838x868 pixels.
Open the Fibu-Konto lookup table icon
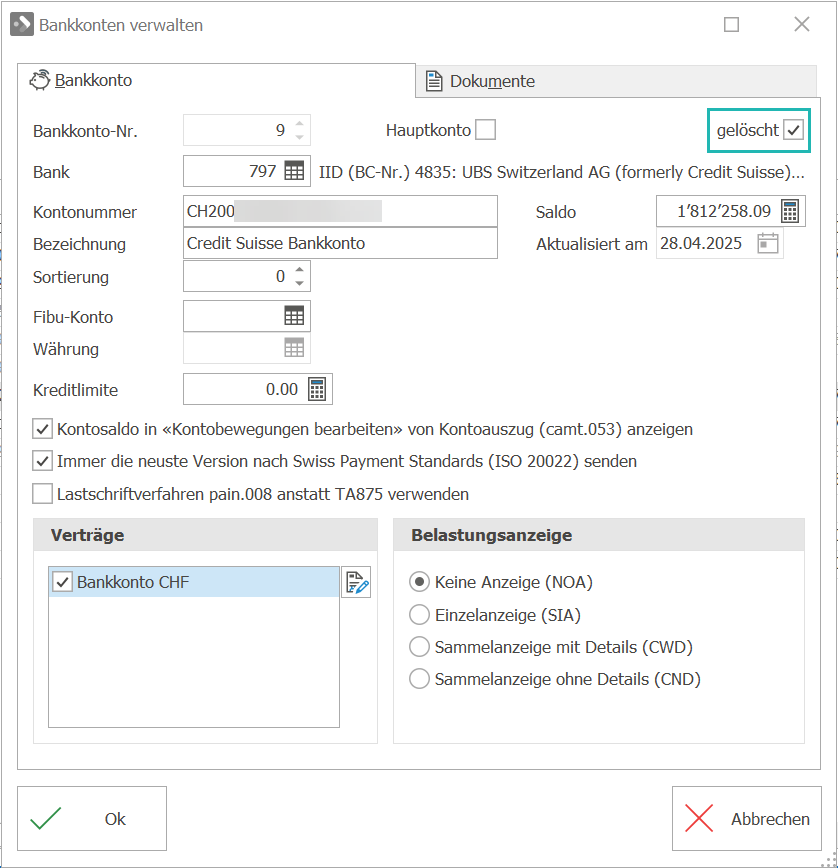(294, 316)
